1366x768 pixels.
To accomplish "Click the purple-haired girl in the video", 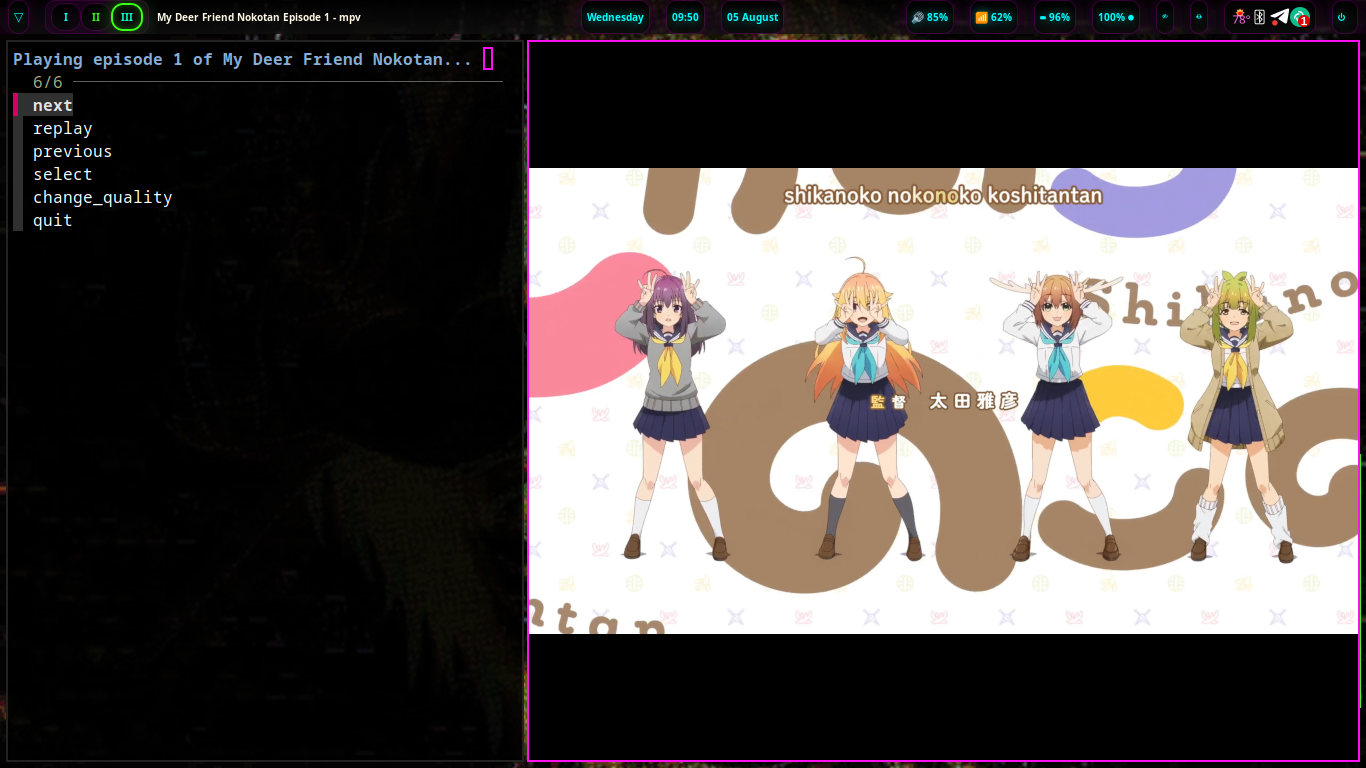I will (672, 415).
